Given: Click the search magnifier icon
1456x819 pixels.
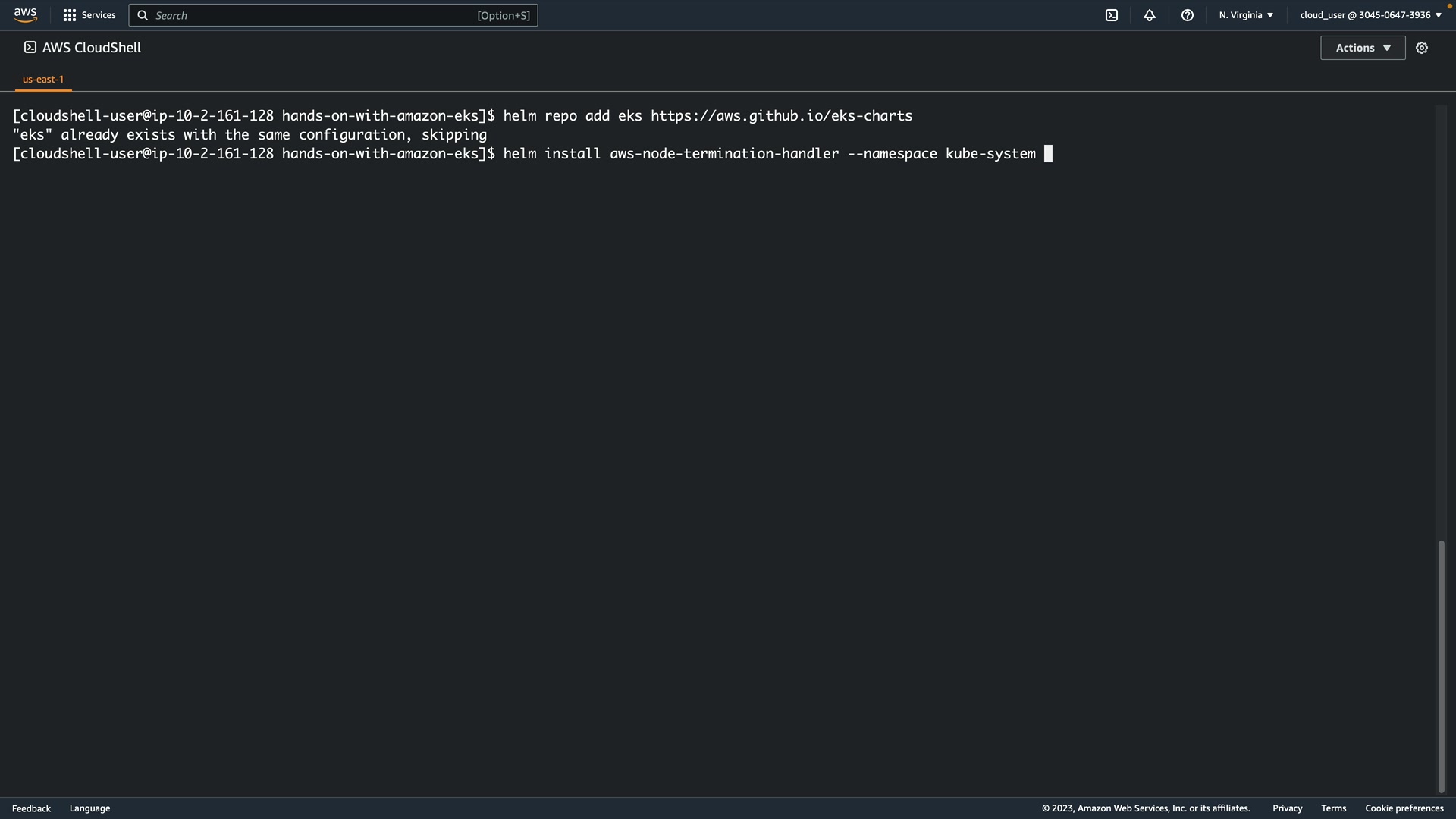Looking at the screenshot, I should pos(143,15).
